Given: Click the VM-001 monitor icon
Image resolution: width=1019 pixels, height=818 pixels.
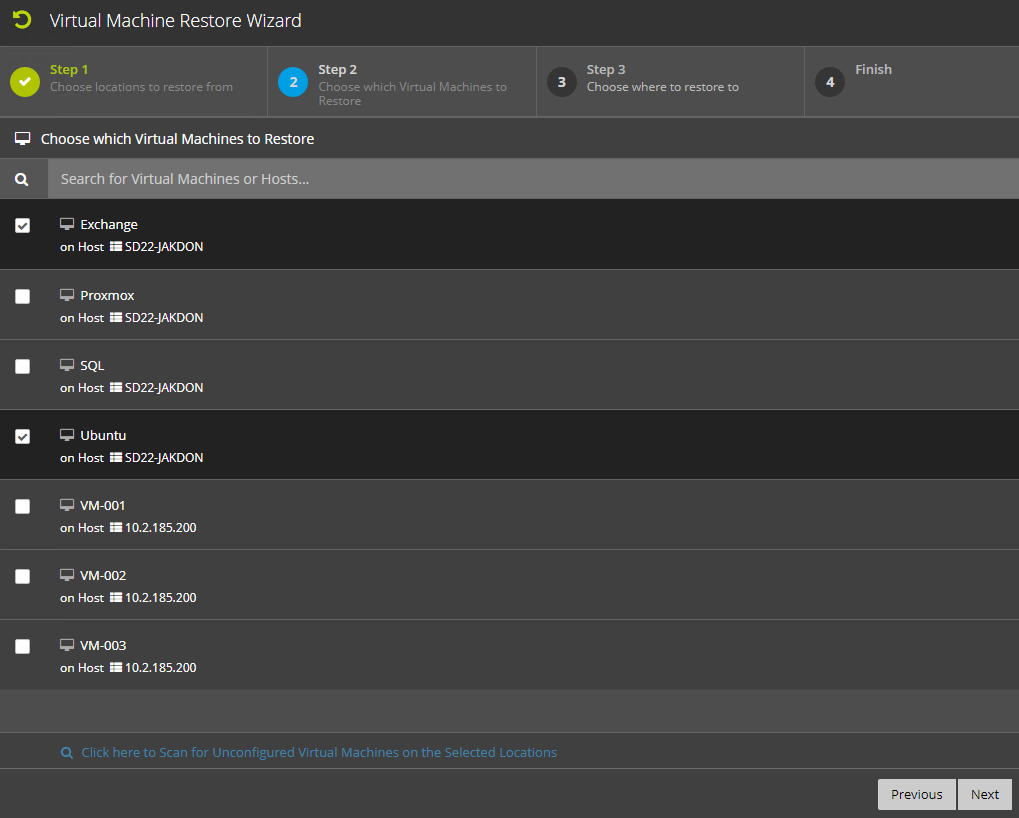Looking at the screenshot, I should [x=67, y=505].
